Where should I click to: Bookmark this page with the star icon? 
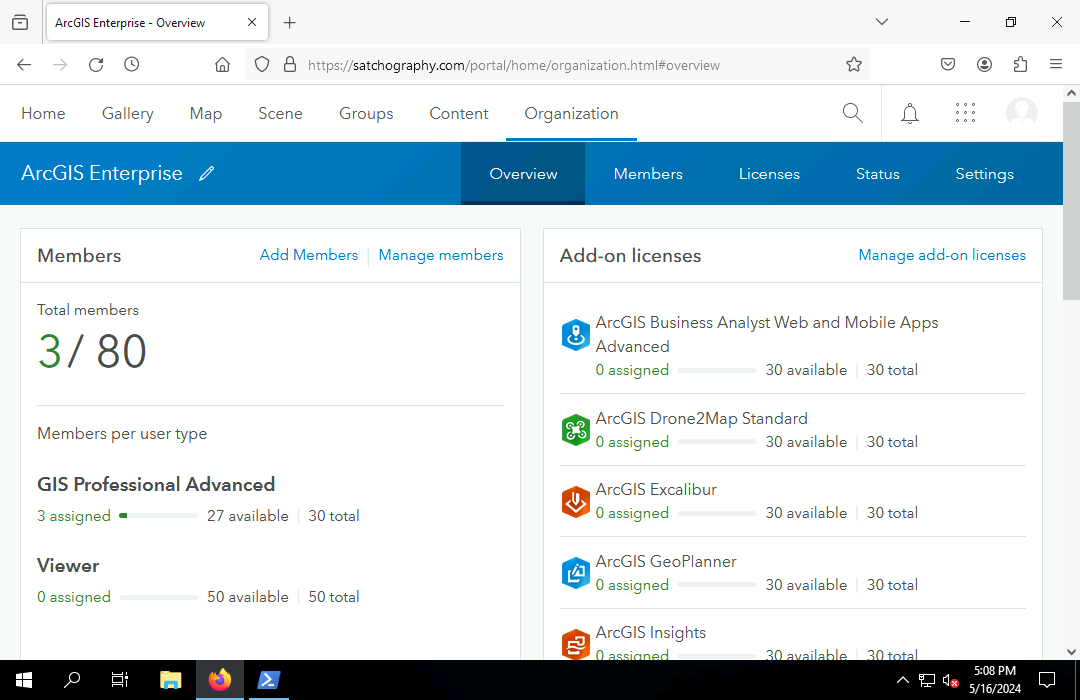(x=854, y=65)
